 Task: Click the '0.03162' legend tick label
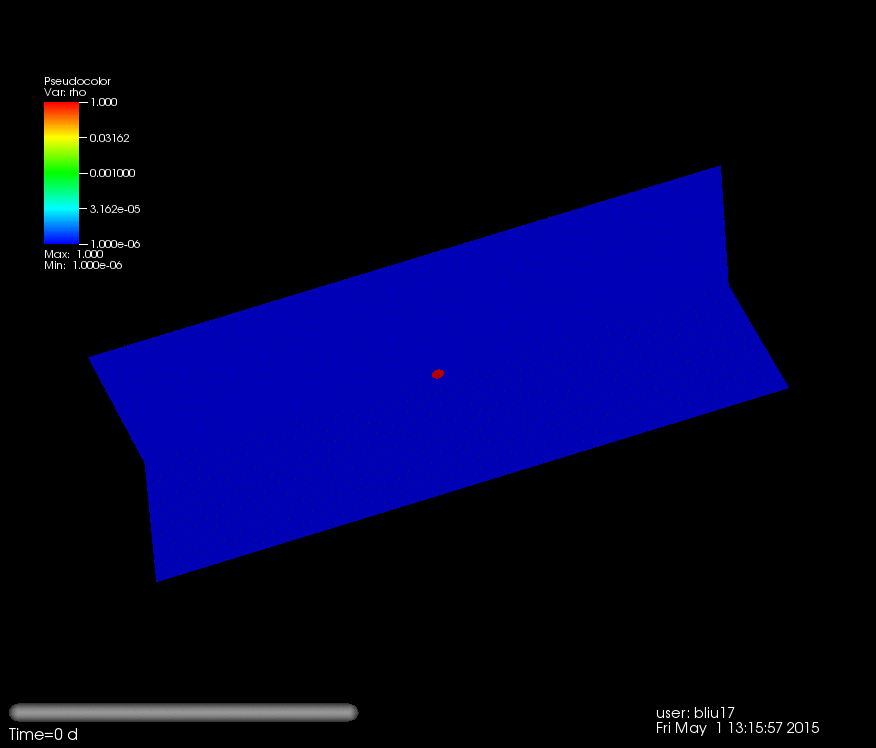tap(110, 138)
